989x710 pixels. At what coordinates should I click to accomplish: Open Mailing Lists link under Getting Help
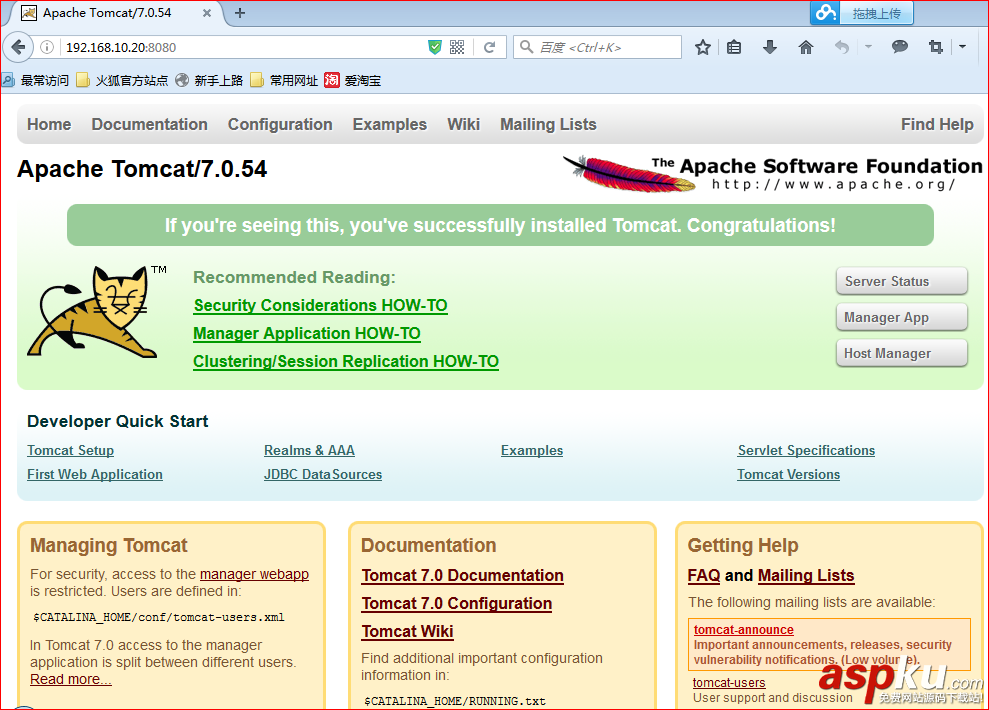coord(805,575)
